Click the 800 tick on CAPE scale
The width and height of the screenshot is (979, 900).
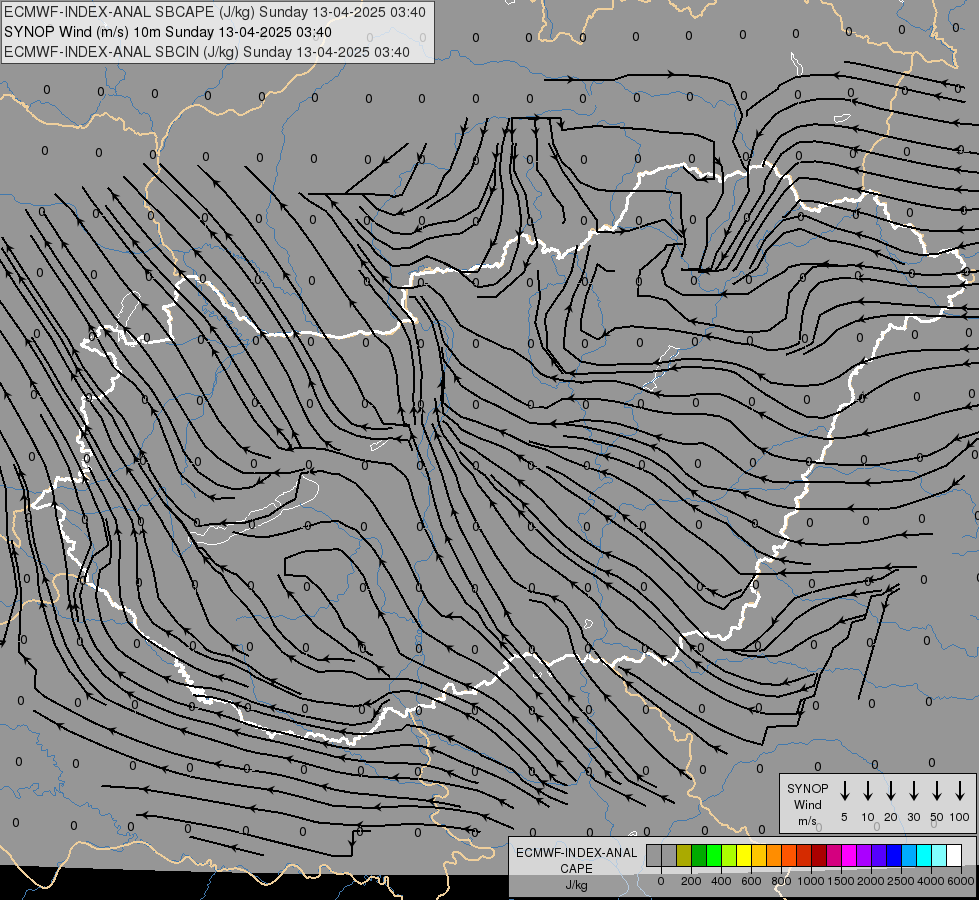(x=781, y=881)
